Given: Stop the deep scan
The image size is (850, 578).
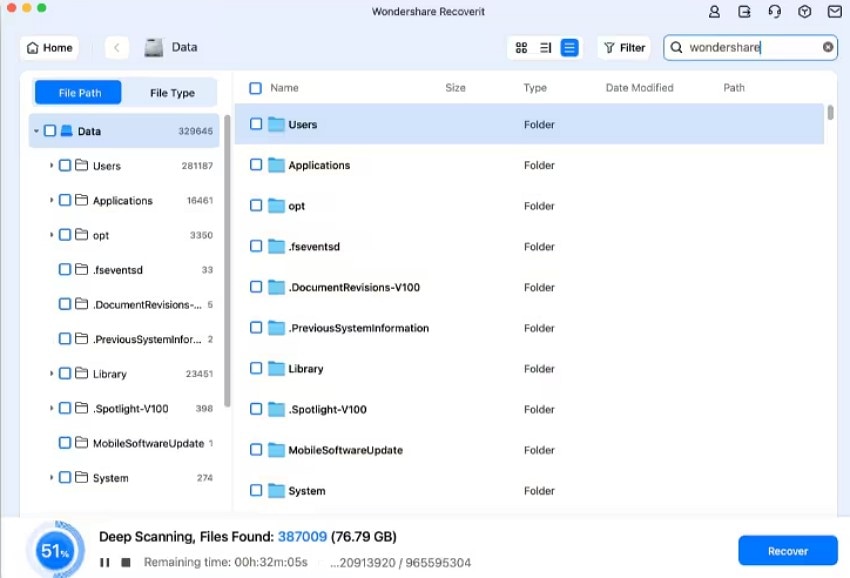Looking at the screenshot, I should [x=126, y=562].
